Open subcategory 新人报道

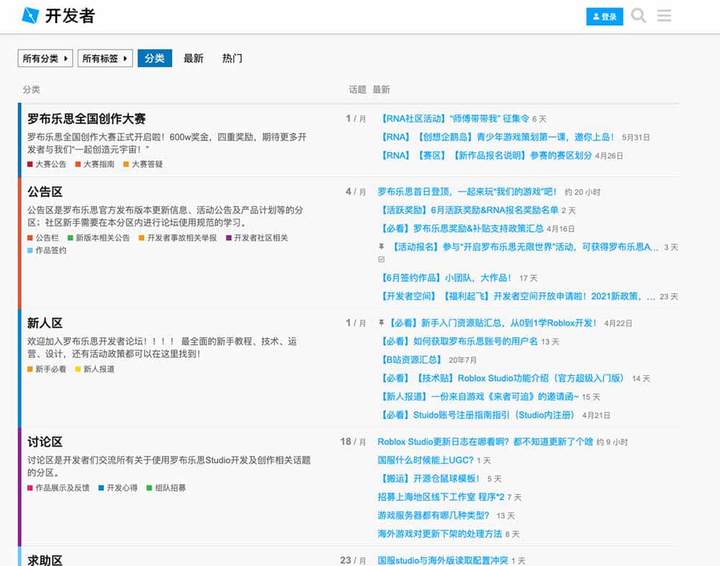(x=95, y=369)
